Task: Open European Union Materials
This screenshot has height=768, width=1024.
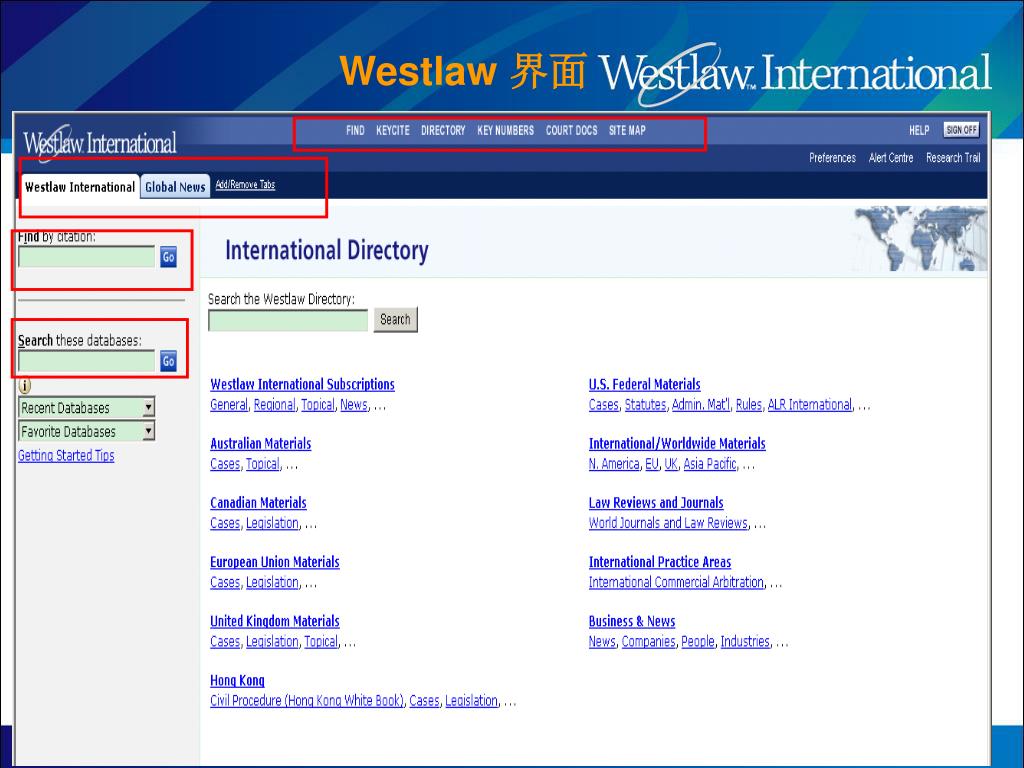Action: coord(275,562)
